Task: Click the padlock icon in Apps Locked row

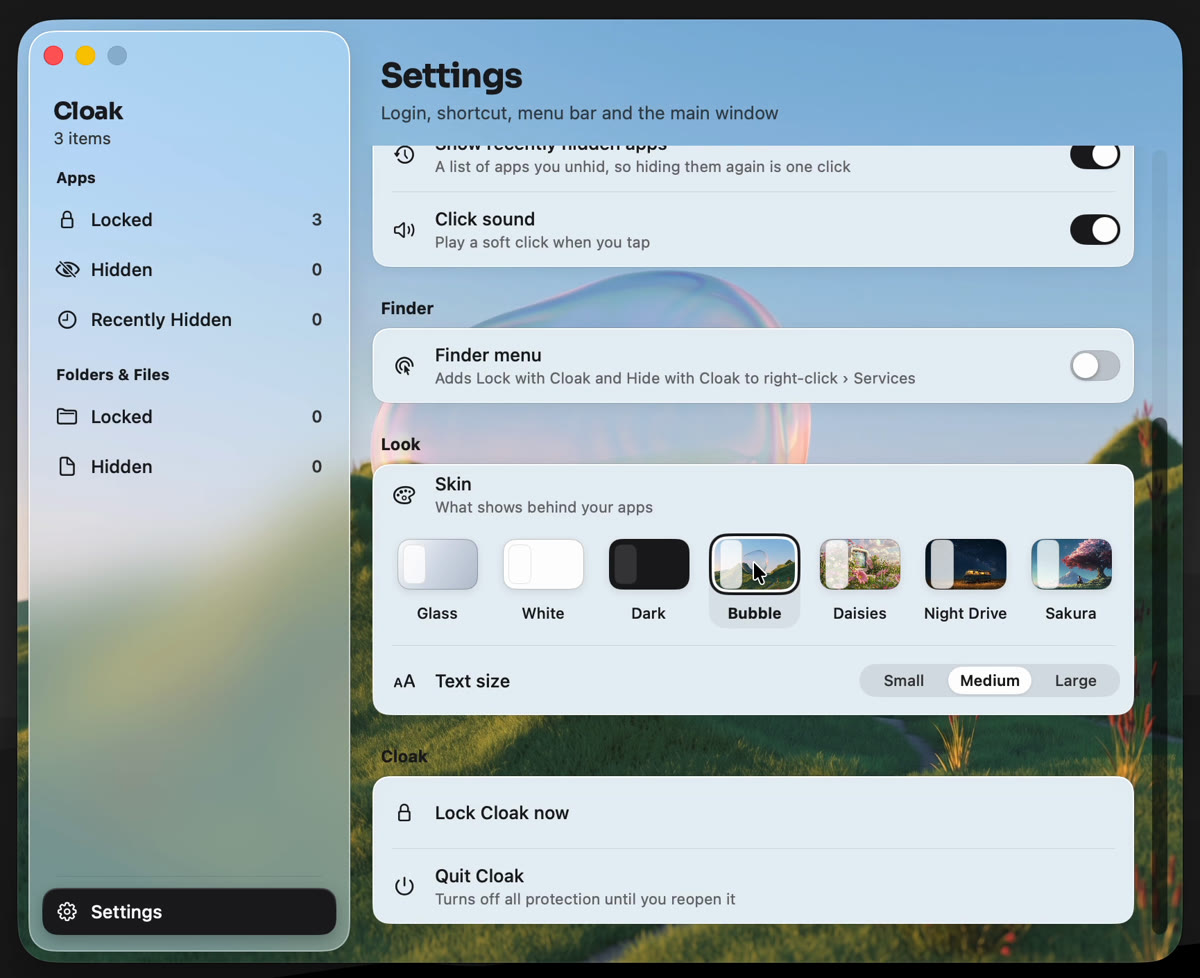Action: (x=67, y=220)
